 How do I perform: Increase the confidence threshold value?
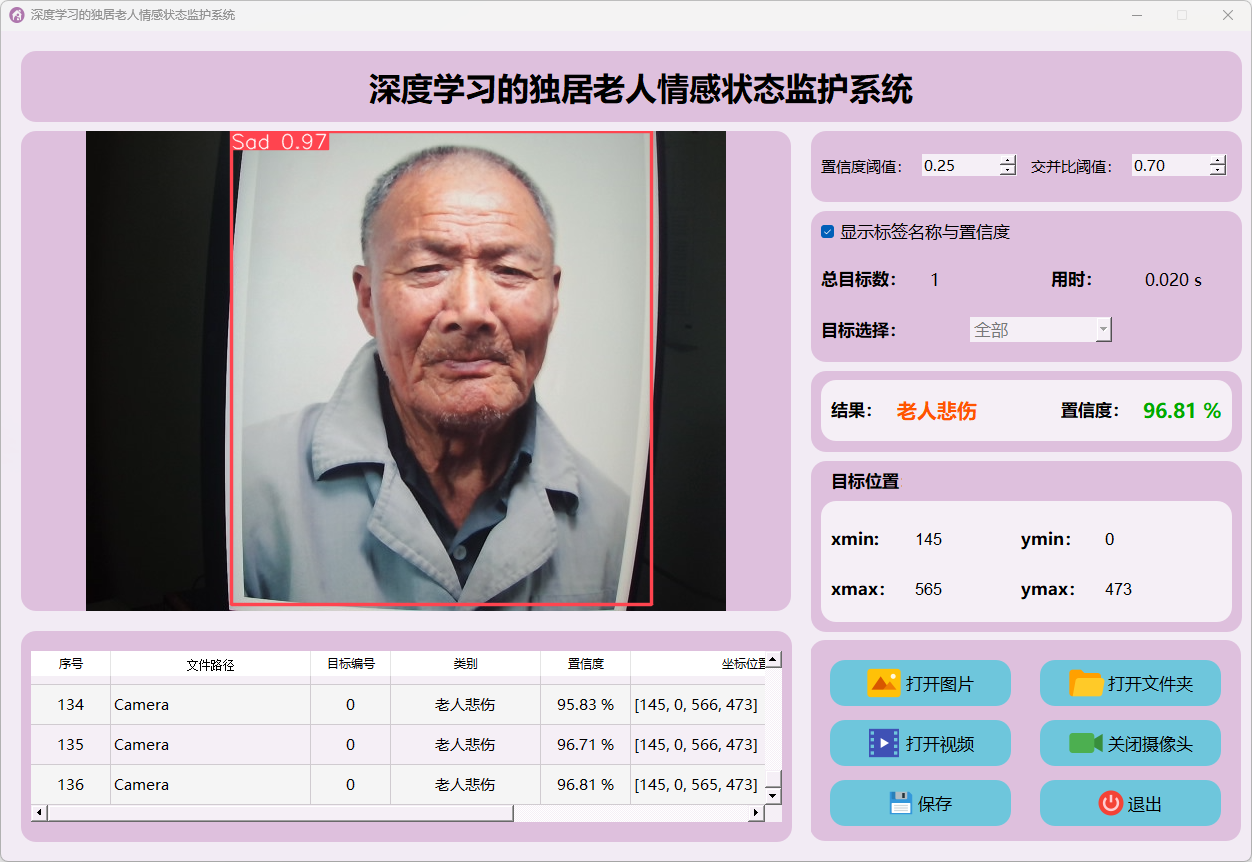[x=1008, y=160]
